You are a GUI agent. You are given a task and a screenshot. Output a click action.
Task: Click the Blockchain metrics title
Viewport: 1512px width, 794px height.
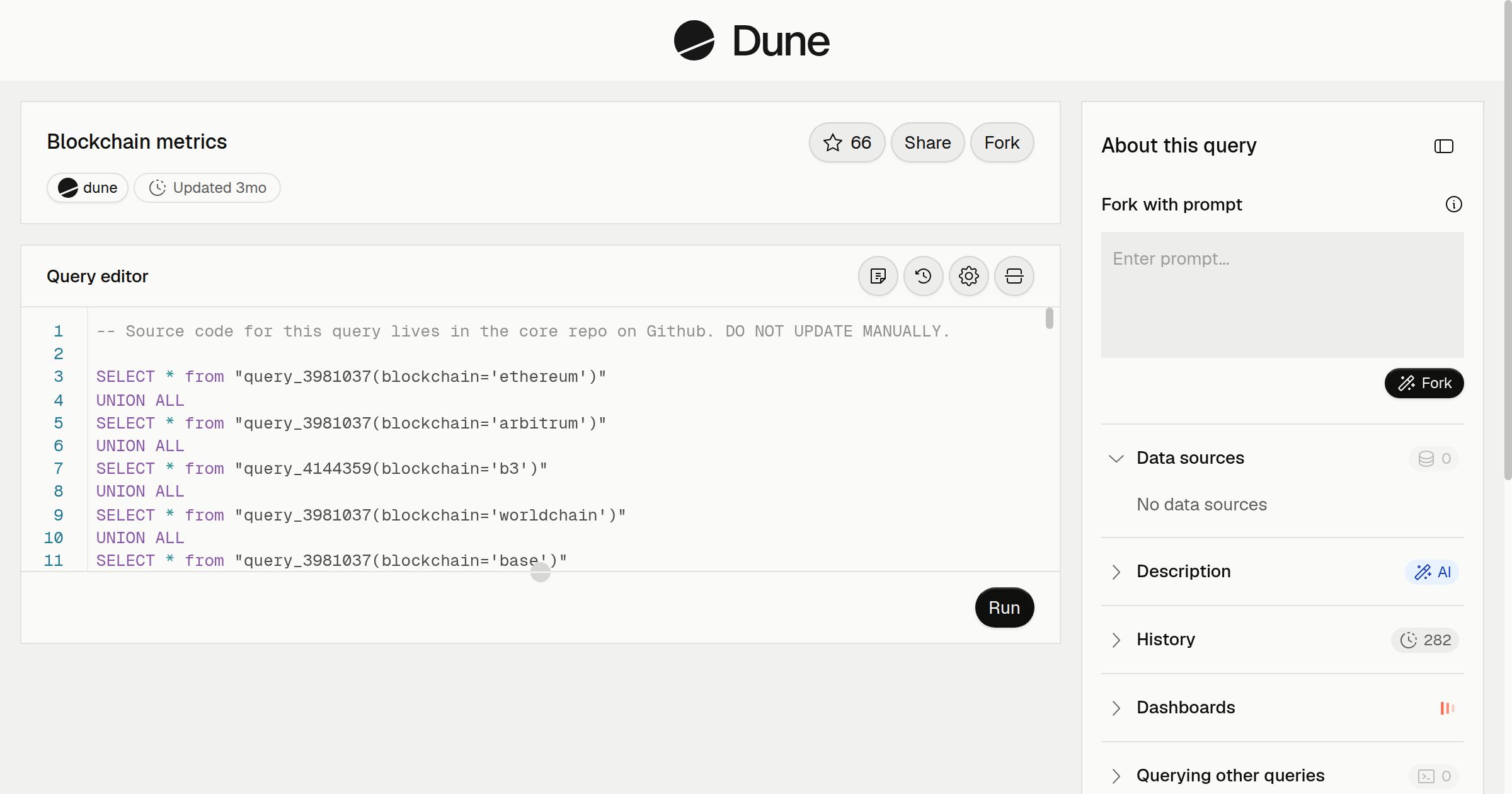[x=137, y=142]
